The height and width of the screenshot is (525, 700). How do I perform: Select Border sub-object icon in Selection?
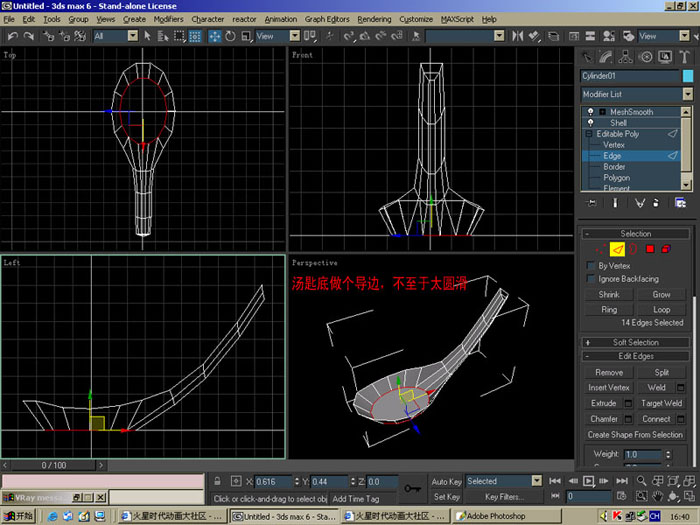pyautogui.click(x=633, y=249)
